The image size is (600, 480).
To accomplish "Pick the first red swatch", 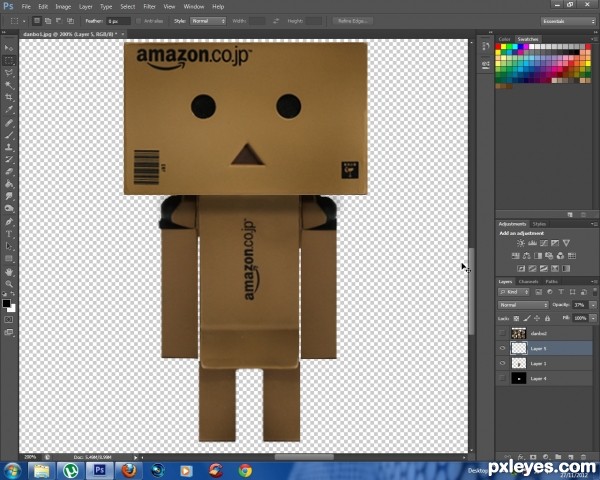I will click(498, 47).
